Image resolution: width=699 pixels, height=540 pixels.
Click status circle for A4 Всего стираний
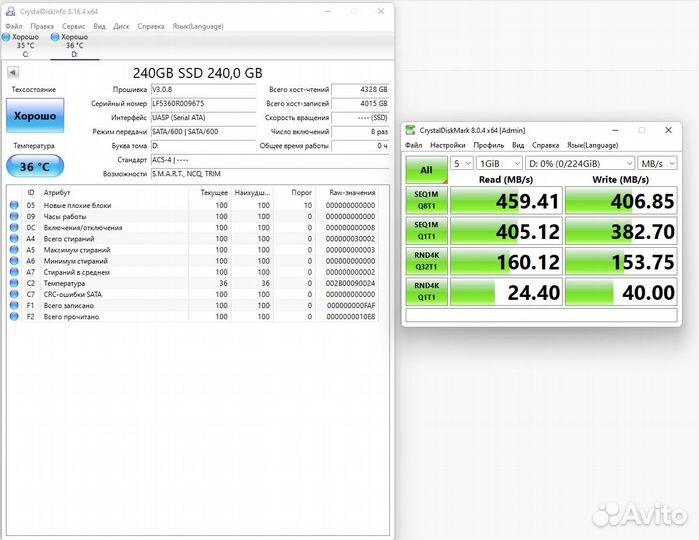(14, 239)
